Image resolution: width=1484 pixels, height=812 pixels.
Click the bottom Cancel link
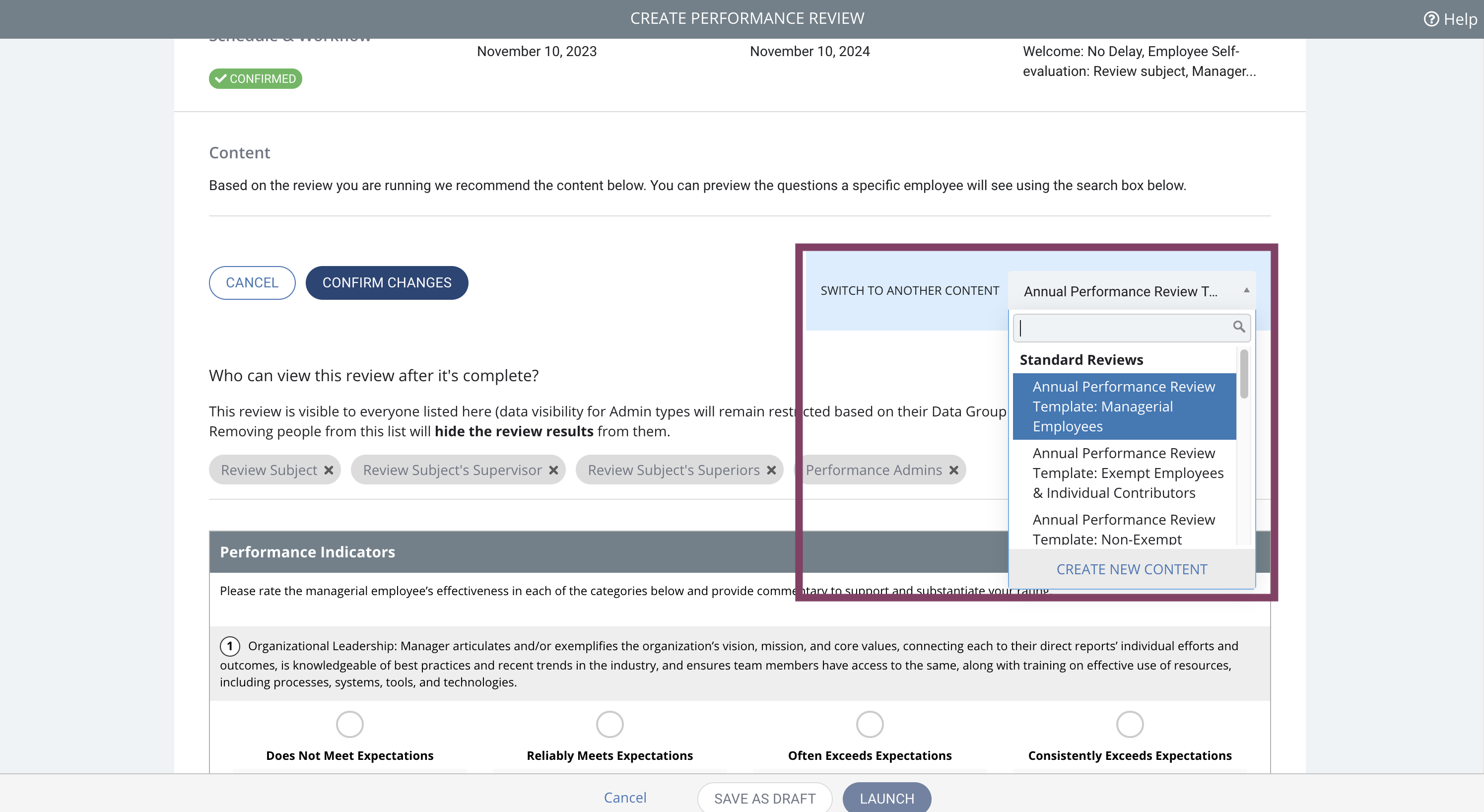click(x=625, y=798)
